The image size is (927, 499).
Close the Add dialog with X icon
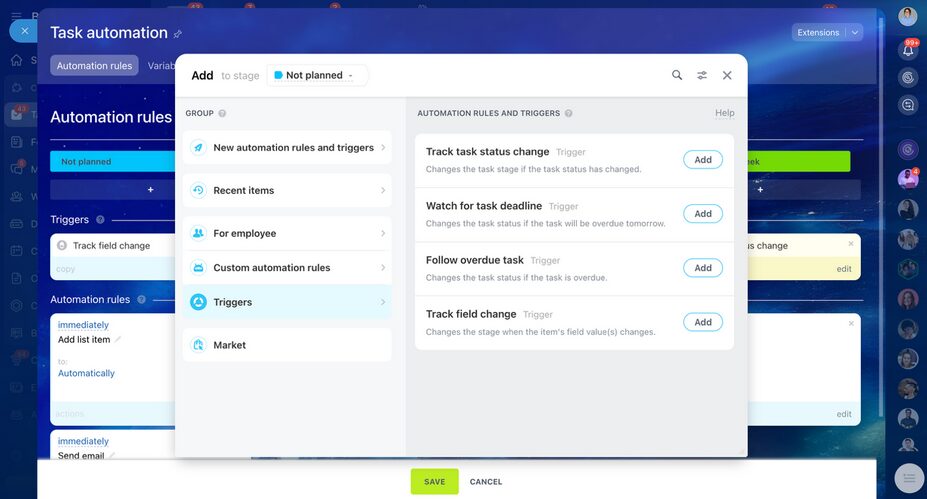point(727,75)
